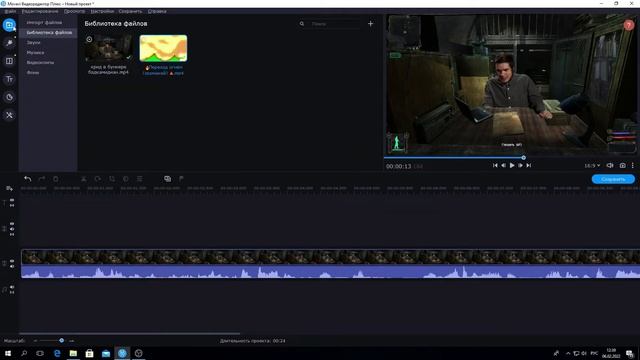Click the Поиск search field
This screenshot has height=360, width=640.
tap(335, 24)
